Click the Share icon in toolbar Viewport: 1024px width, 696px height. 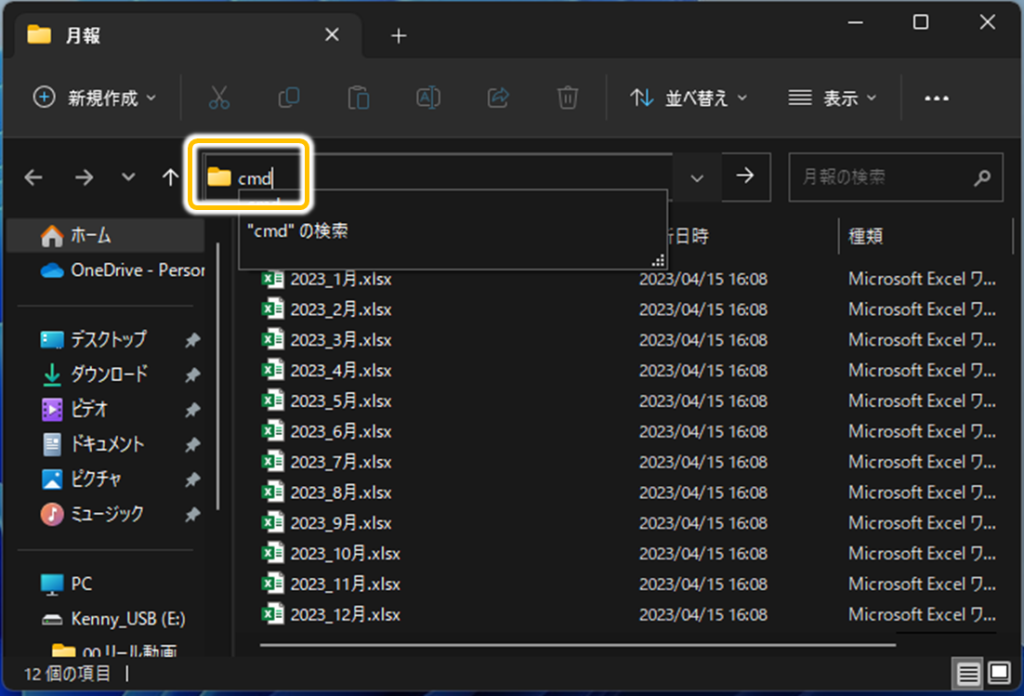(x=497, y=97)
